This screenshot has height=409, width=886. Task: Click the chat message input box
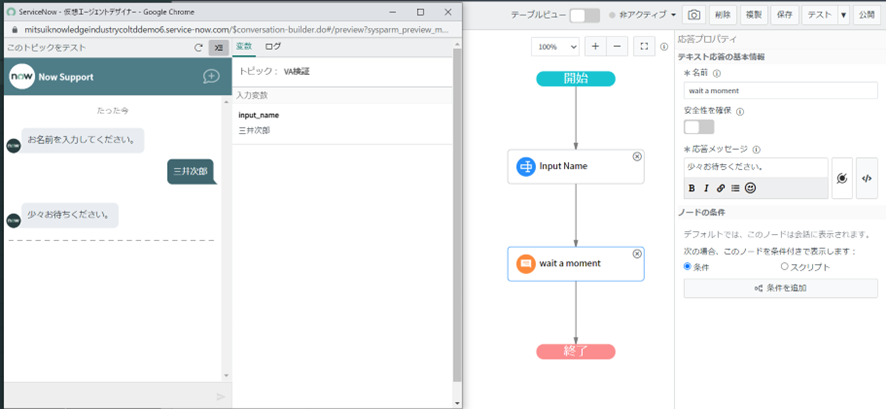pos(109,396)
